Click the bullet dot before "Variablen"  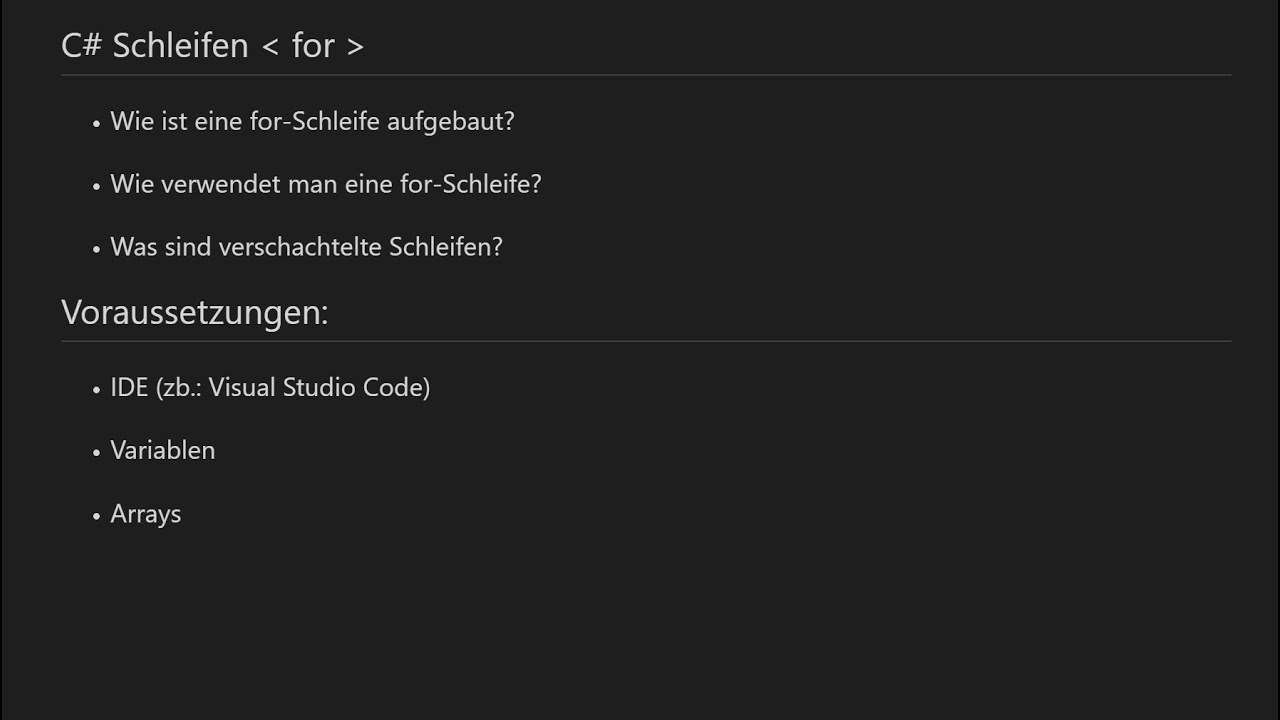(x=97, y=453)
